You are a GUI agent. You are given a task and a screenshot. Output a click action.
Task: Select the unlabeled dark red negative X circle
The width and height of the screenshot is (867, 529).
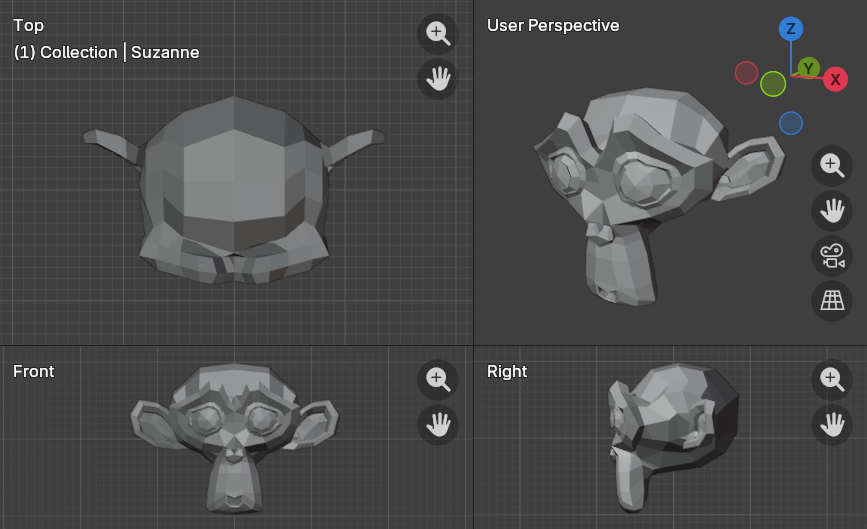746,73
